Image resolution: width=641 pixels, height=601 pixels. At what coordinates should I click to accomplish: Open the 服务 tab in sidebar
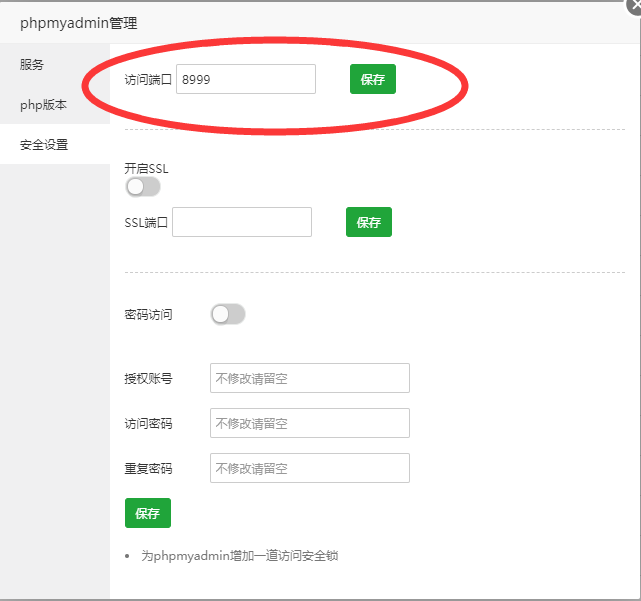[x=55, y=64]
